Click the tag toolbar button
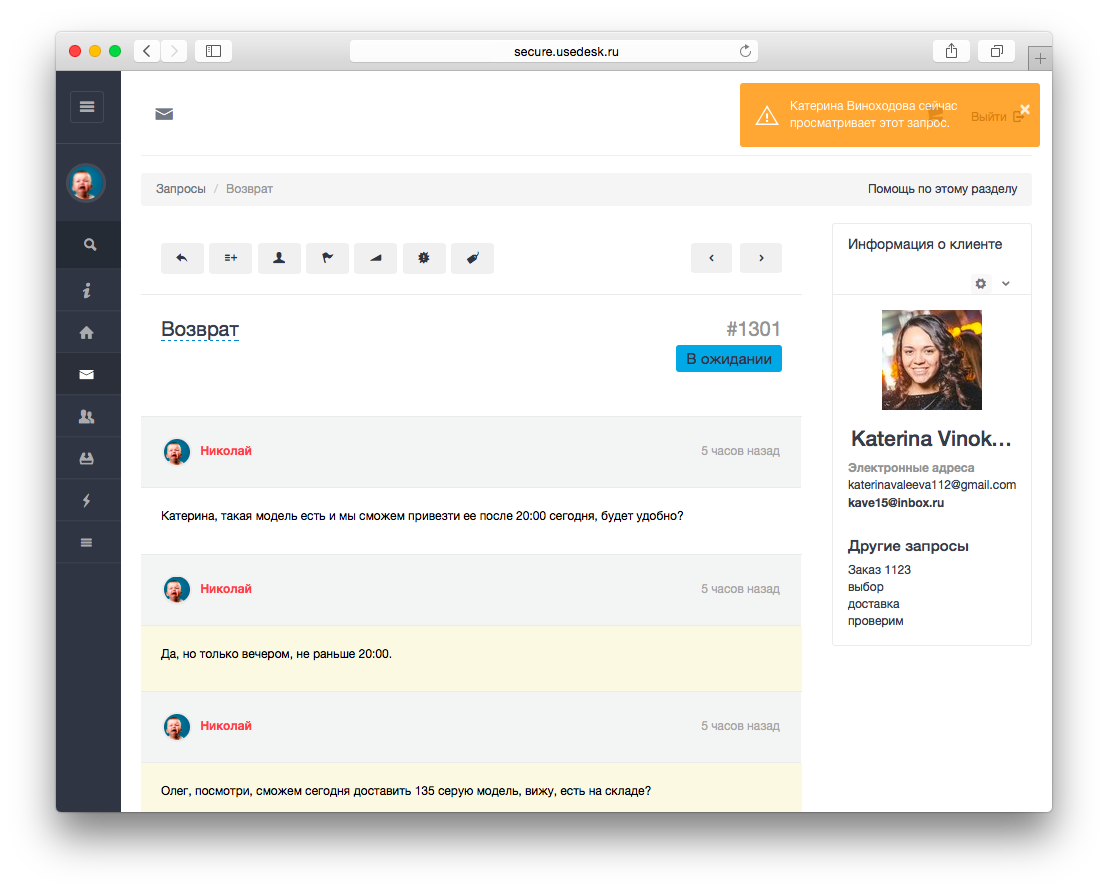 click(472, 258)
